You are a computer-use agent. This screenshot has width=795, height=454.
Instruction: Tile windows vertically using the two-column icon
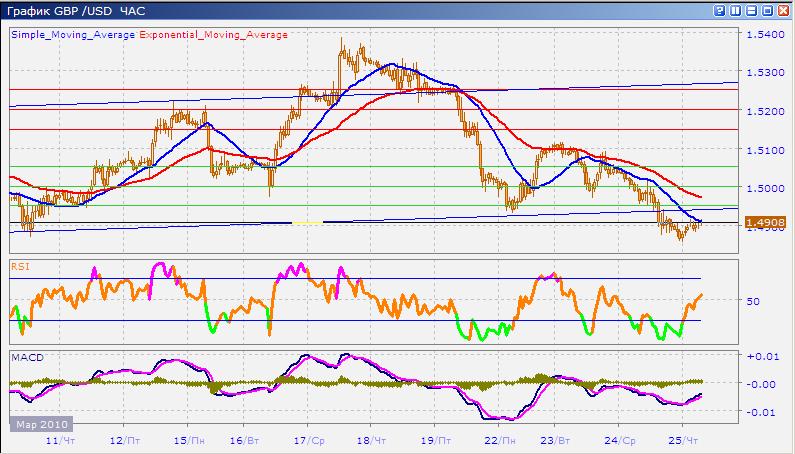click(x=735, y=11)
